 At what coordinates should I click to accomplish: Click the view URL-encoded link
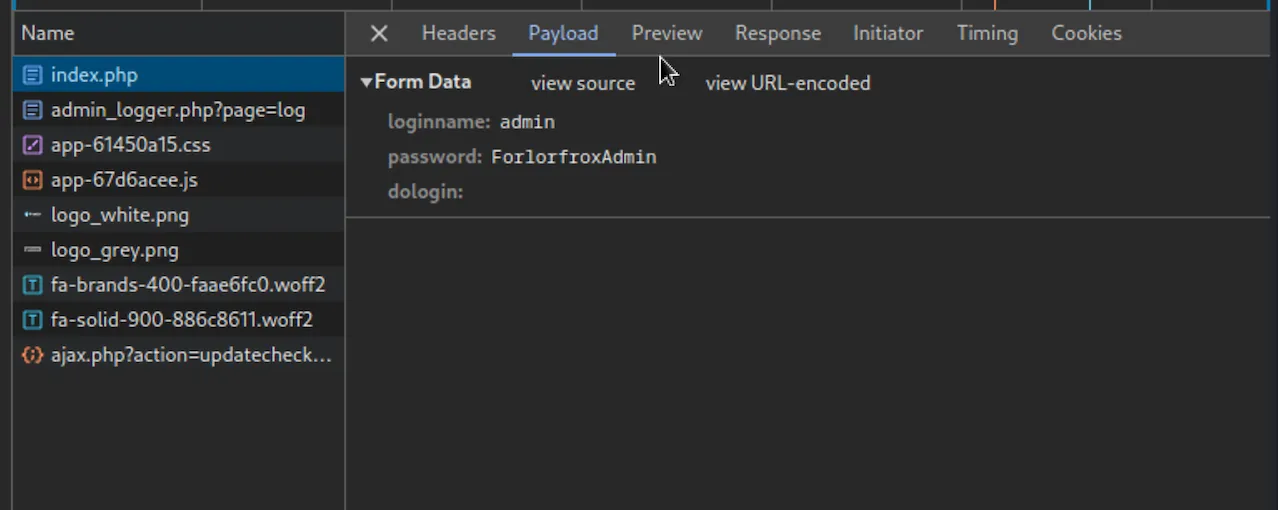tap(788, 83)
